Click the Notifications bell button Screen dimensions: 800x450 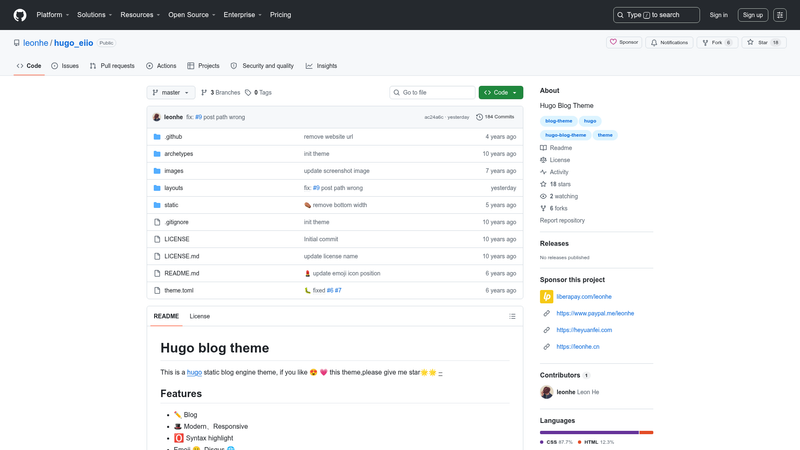[x=669, y=42]
